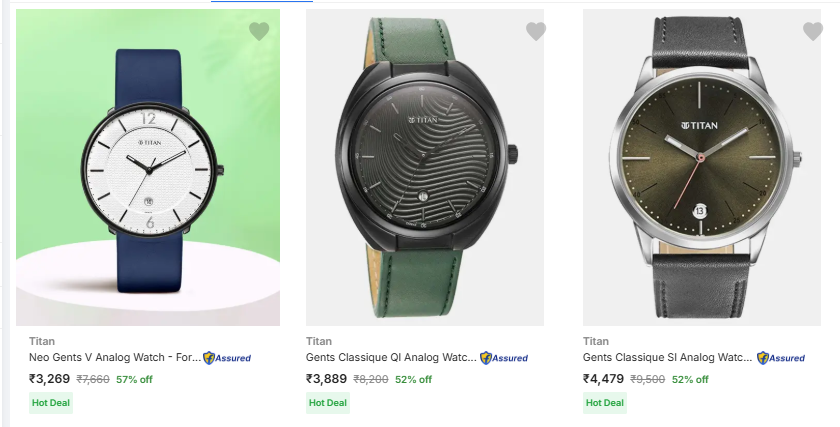Open the black strap Titan watch image
This screenshot has height=427, width=840.
click(x=701, y=170)
